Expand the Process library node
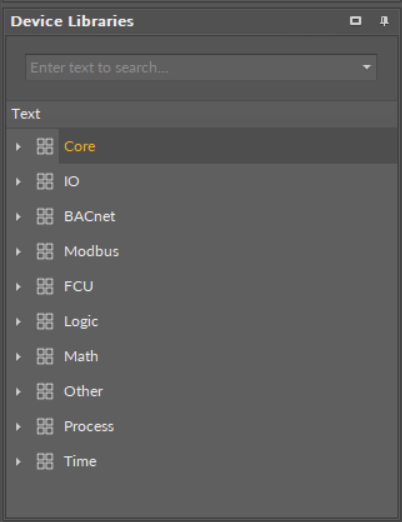This screenshot has height=522, width=402. click(18, 427)
